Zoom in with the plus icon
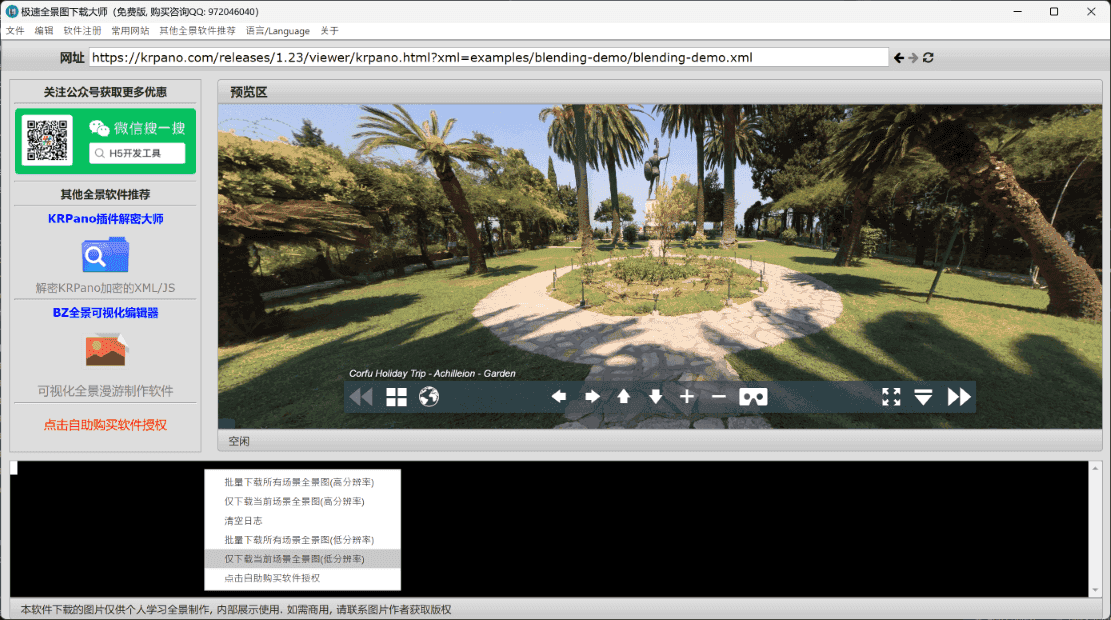1111x620 pixels. click(x=687, y=397)
